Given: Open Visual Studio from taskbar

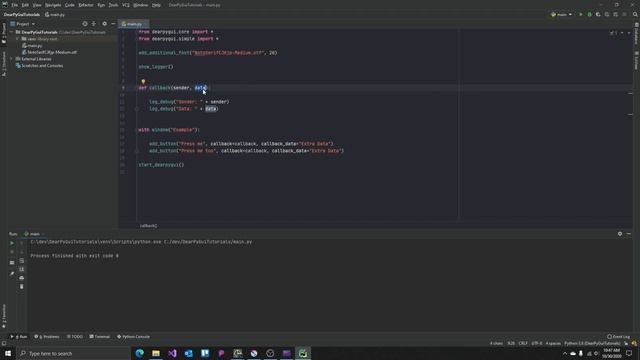Looking at the screenshot, I should pyautogui.click(x=172, y=353).
